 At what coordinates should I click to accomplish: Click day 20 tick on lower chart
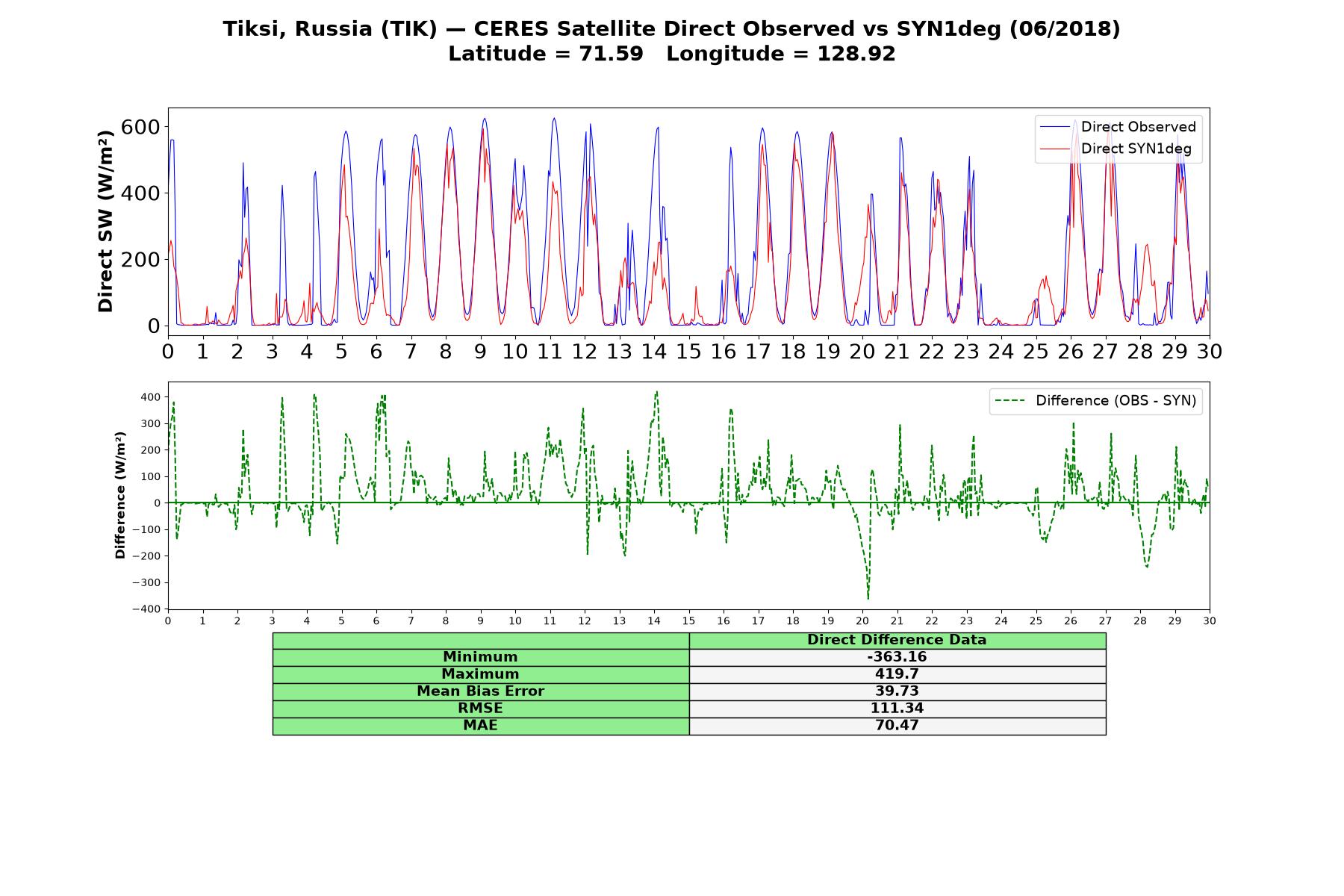click(x=862, y=620)
